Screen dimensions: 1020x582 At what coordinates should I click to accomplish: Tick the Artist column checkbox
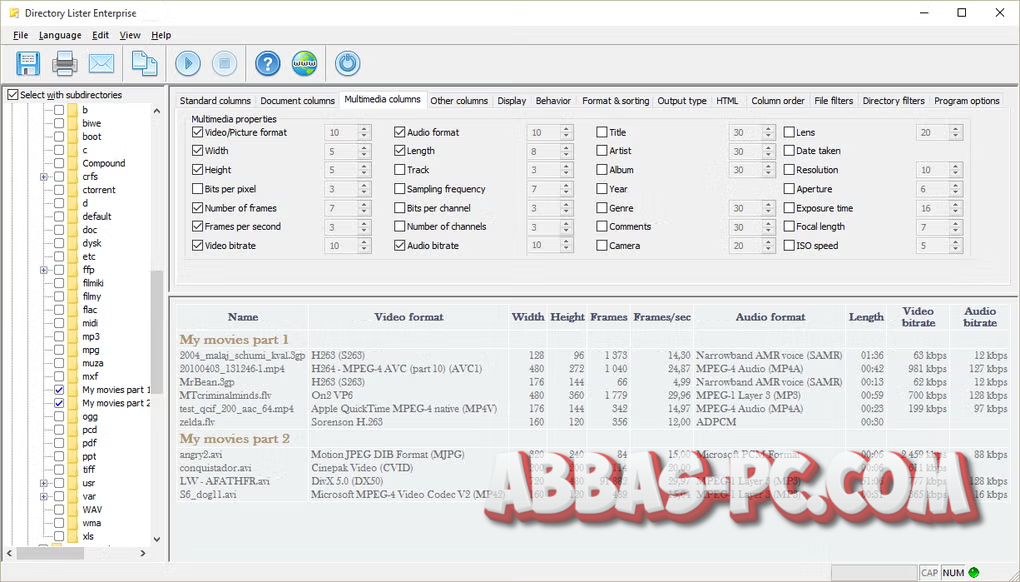pyautogui.click(x=602, y=151)
